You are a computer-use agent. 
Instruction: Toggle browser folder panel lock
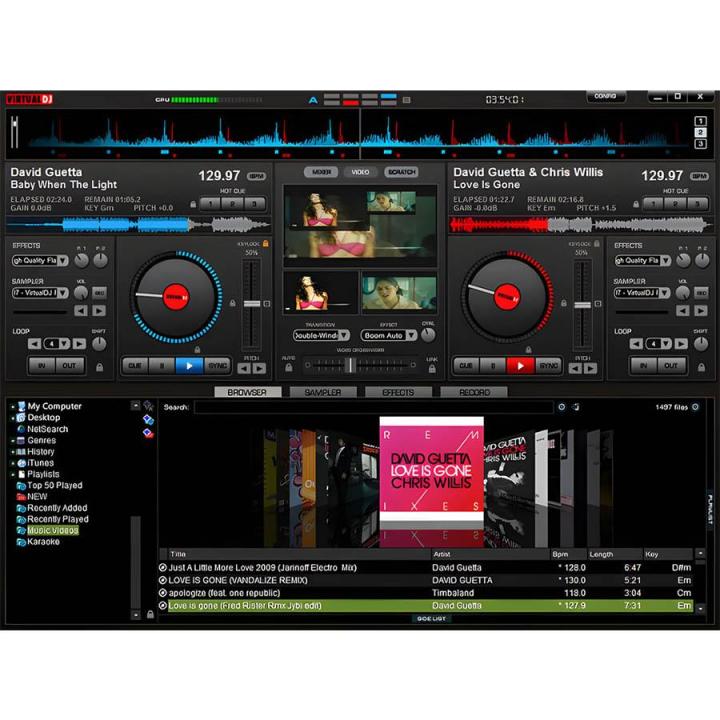[x=150, y=614]
